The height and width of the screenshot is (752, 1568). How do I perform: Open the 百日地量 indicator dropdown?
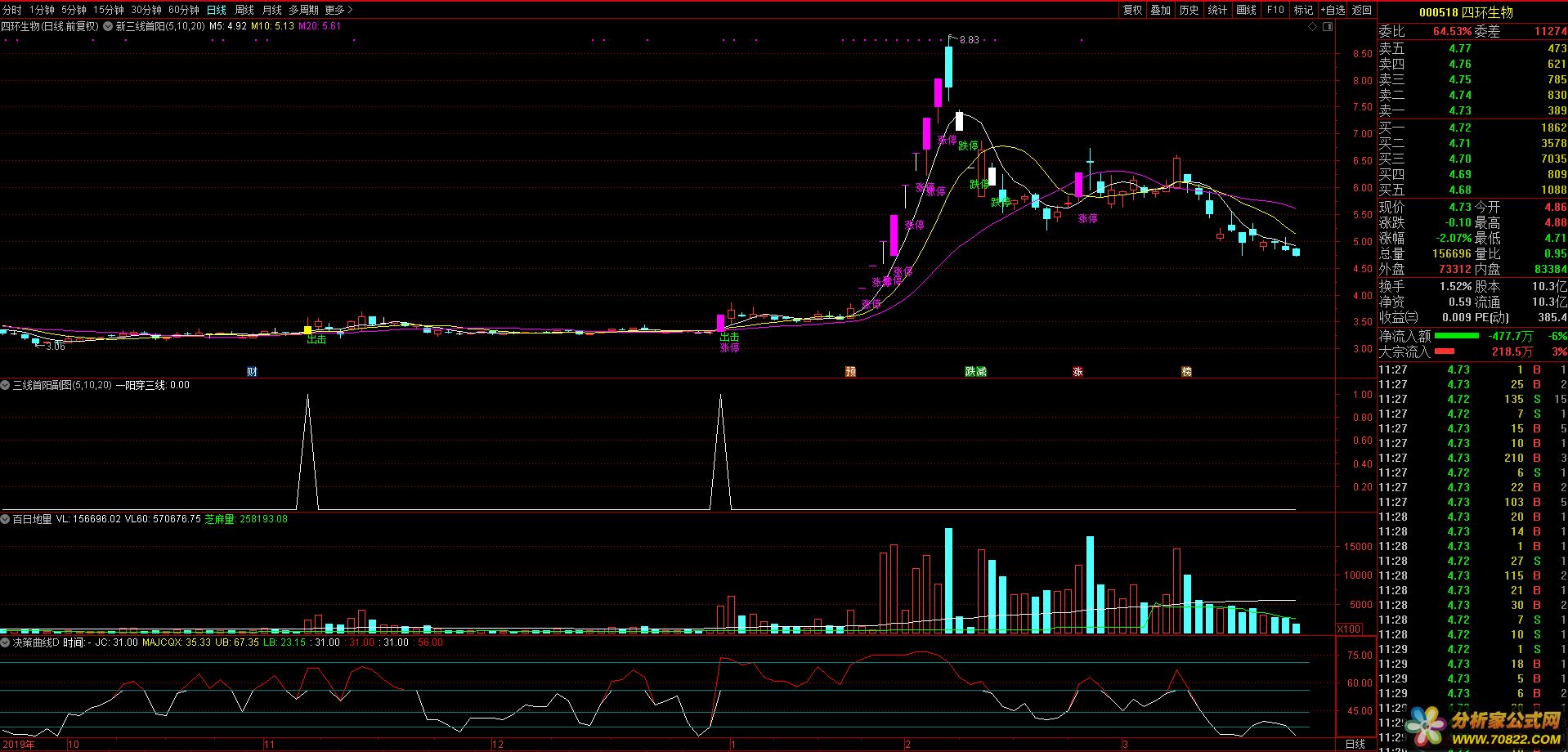coord(5,519)
